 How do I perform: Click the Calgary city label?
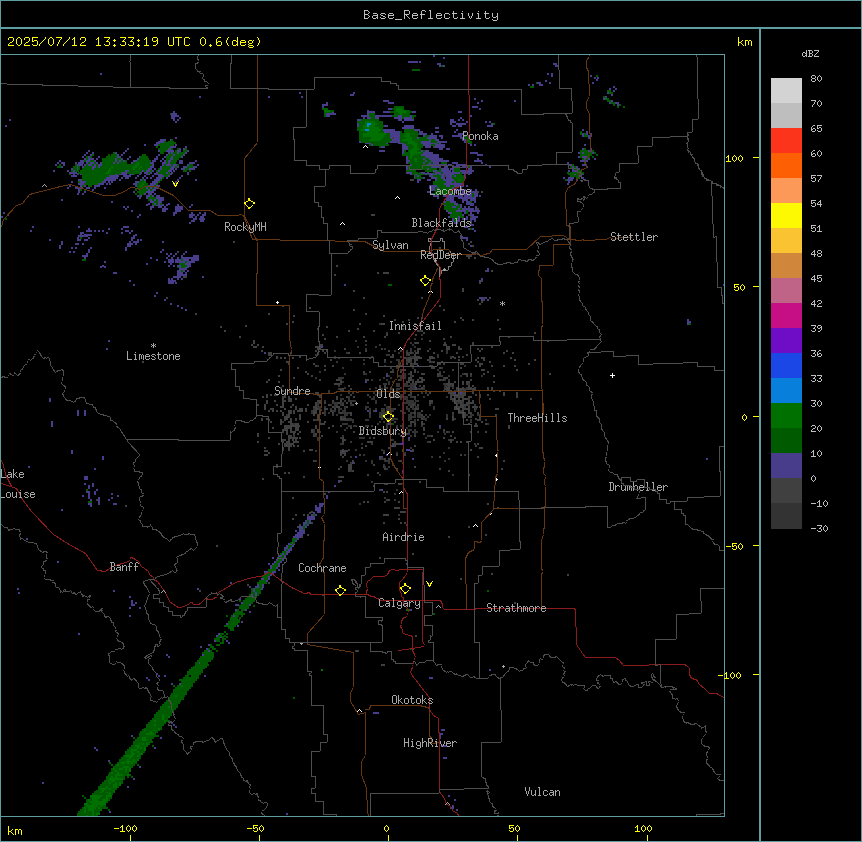(x=399, y=603)
